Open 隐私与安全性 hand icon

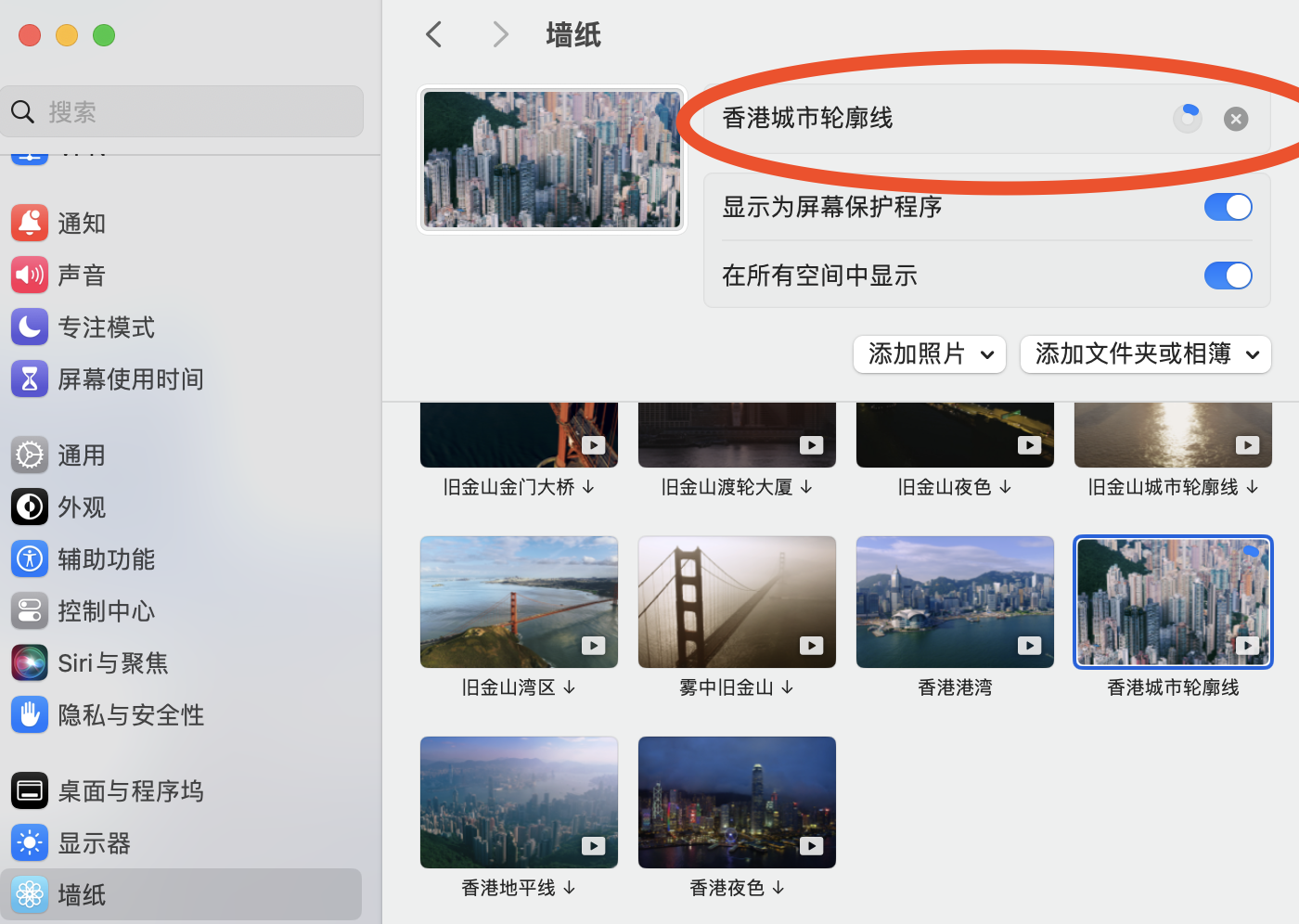click(x=30, y=715)
